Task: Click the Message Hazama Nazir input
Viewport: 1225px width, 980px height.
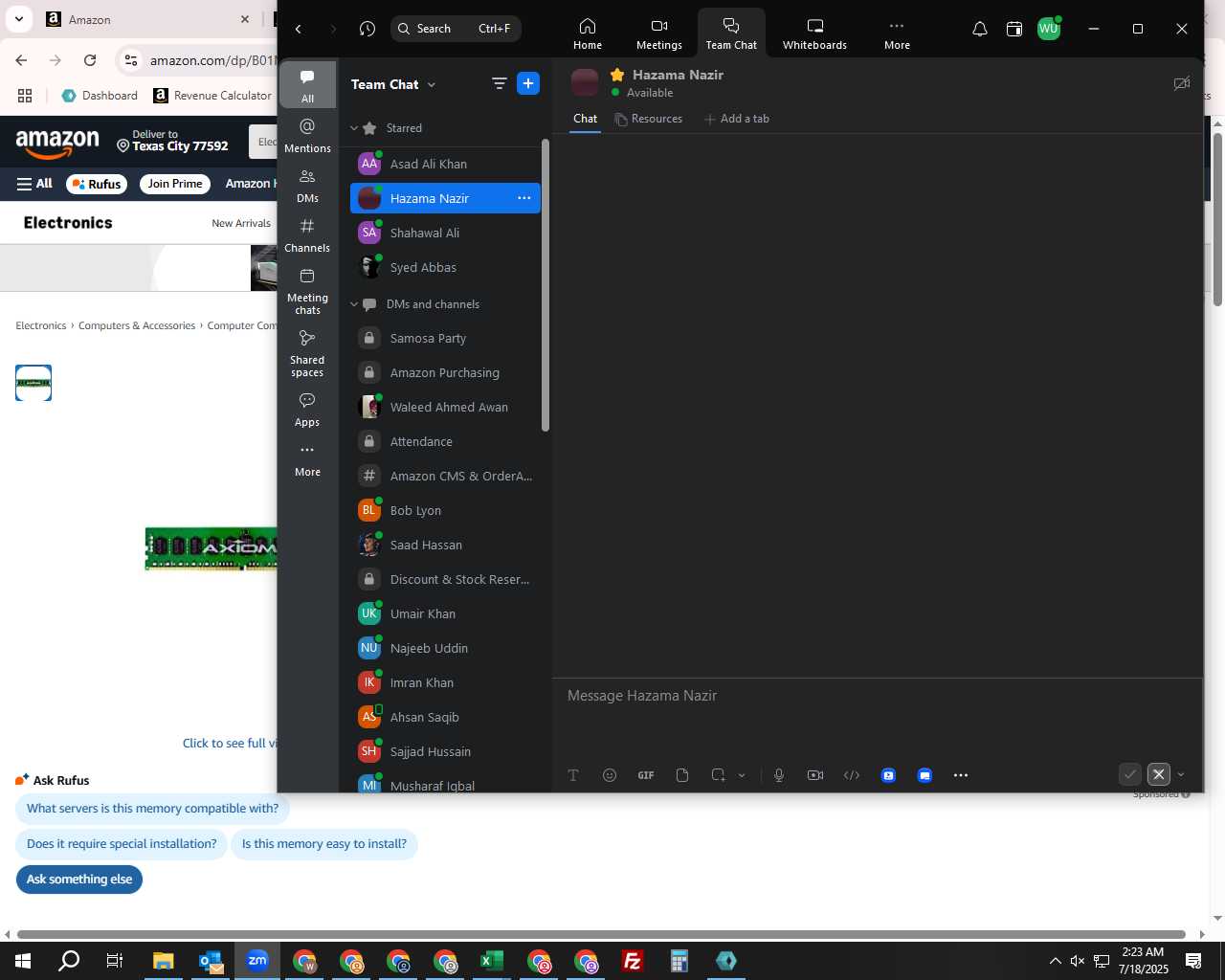Action: coord(876,696)
